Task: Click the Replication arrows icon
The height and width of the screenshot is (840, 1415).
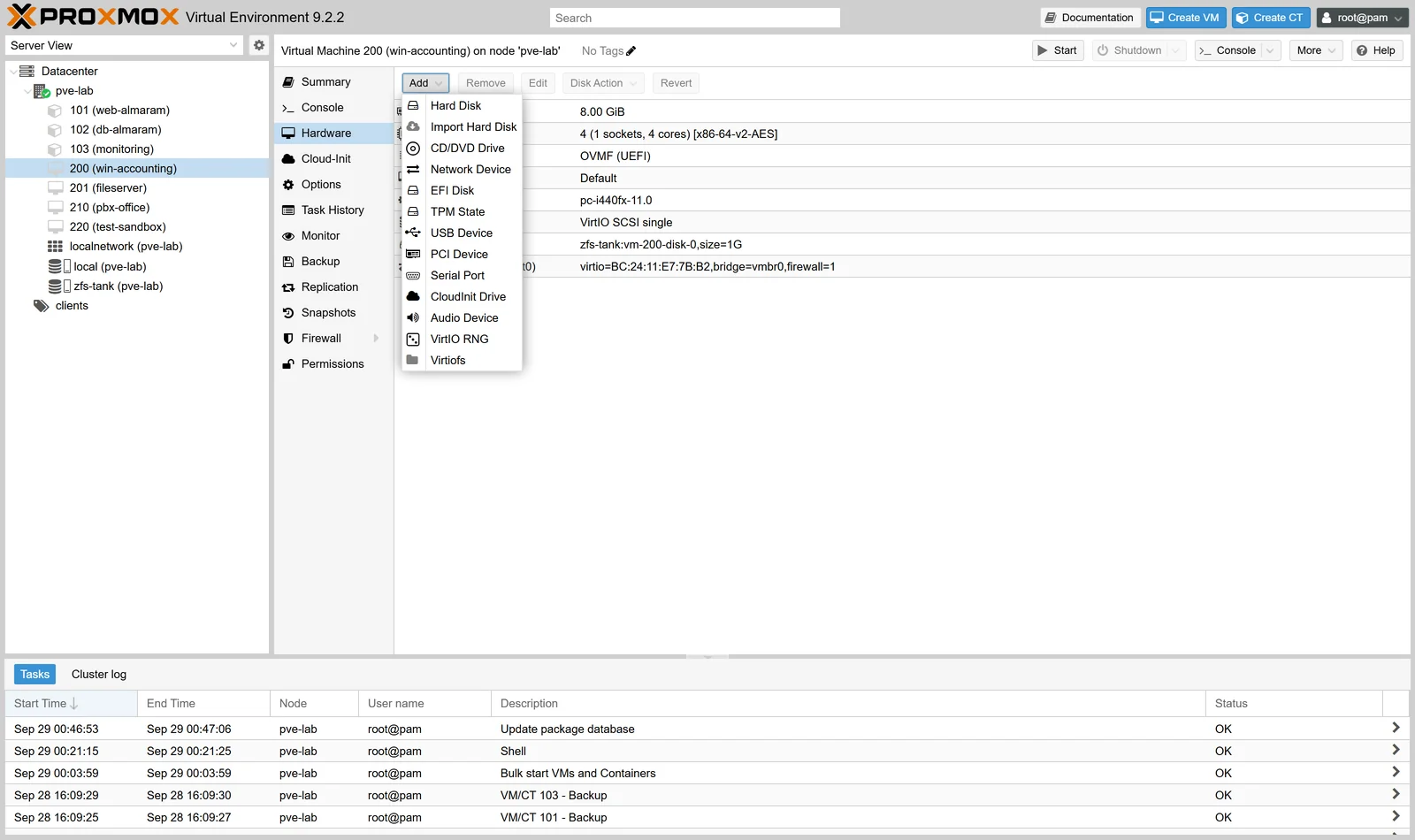Action: [288, 287]
